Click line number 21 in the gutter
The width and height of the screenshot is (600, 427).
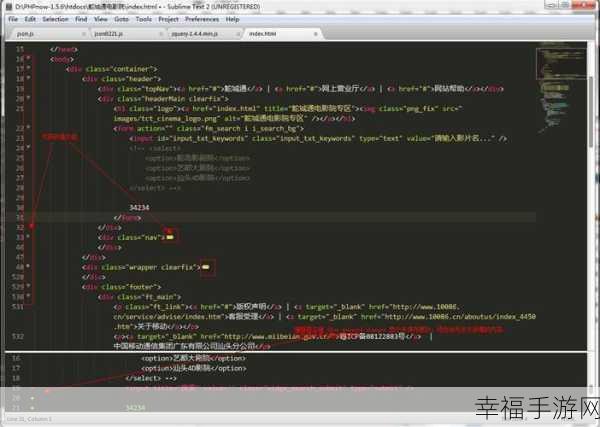click(x=20, y=109)
